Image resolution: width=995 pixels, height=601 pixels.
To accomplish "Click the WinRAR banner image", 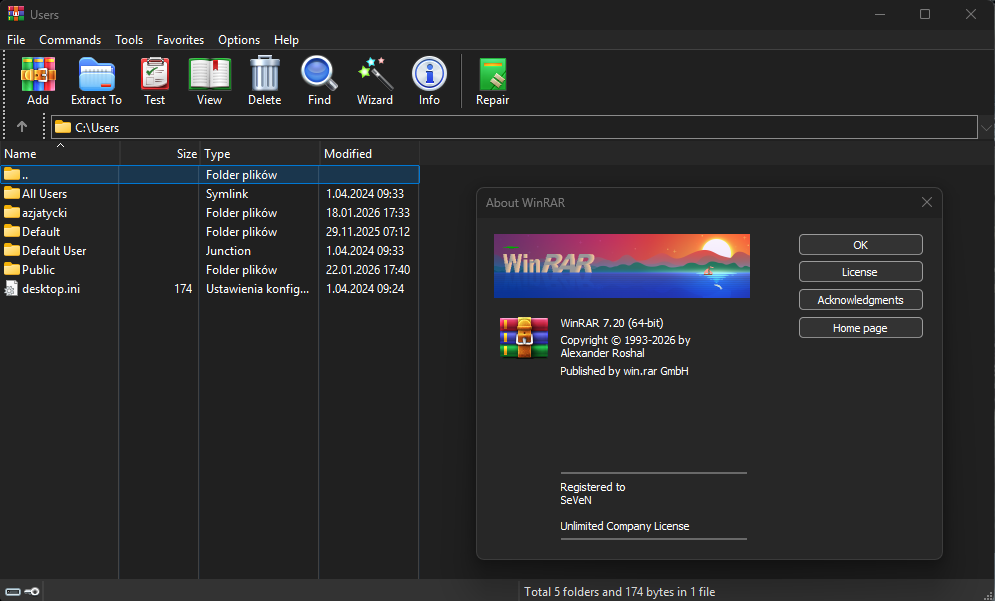I will [622, 265].
